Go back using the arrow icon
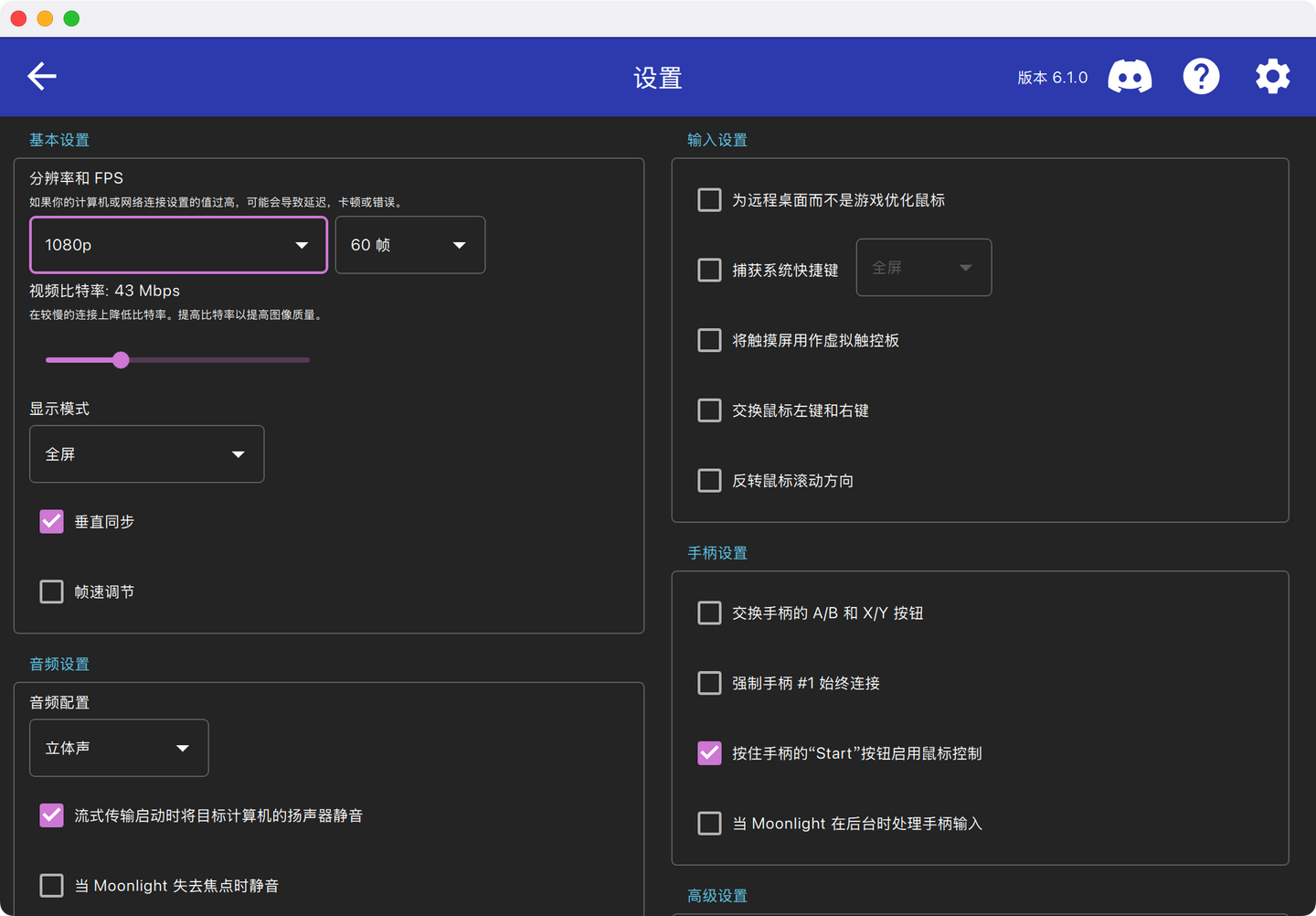Image resolution: width=1316 pixels, height=916 pixels. [x=42, y=77]
